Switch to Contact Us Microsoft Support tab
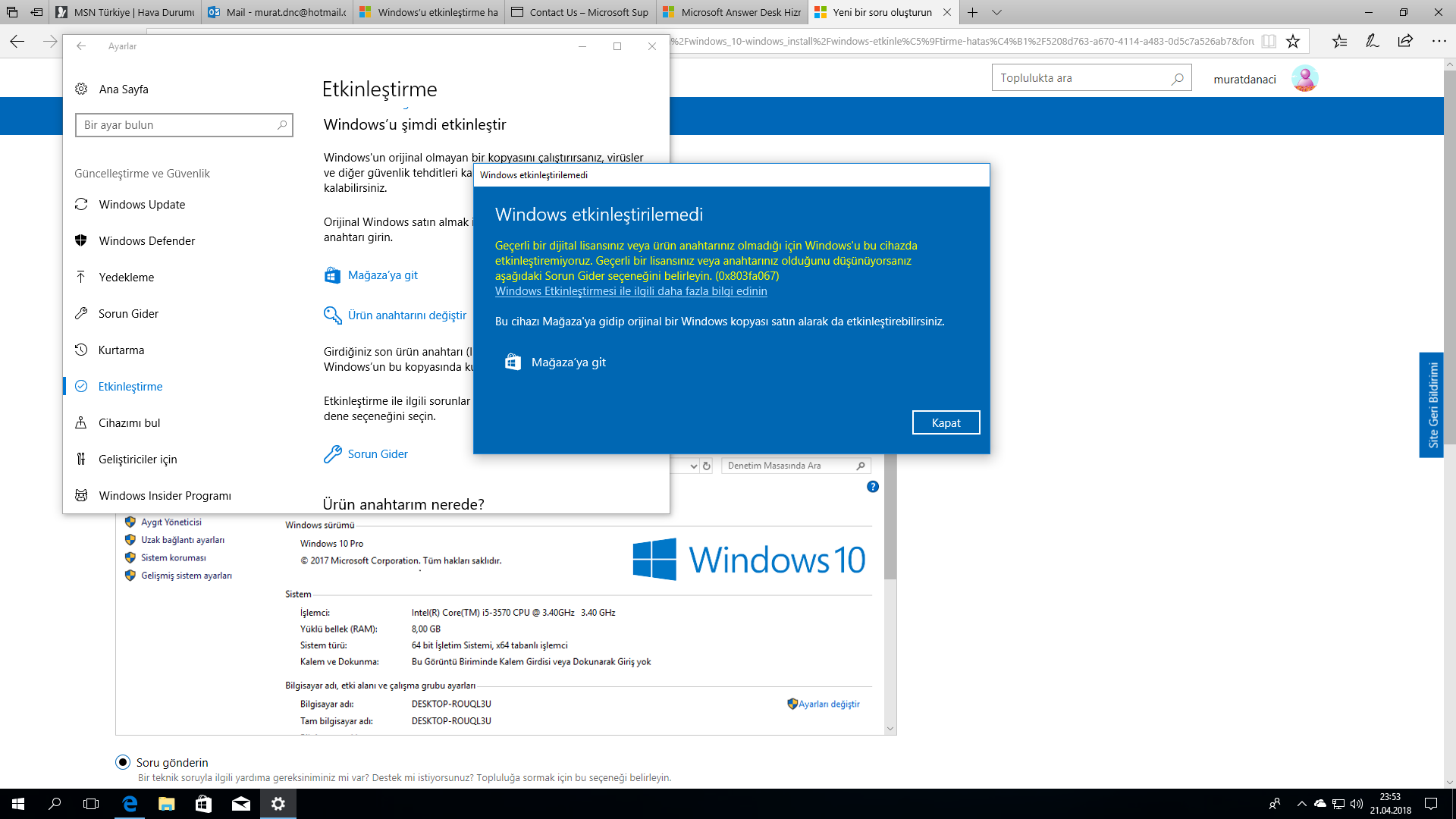The width and height of the screenshot is (1456, 819). (581, 12)
